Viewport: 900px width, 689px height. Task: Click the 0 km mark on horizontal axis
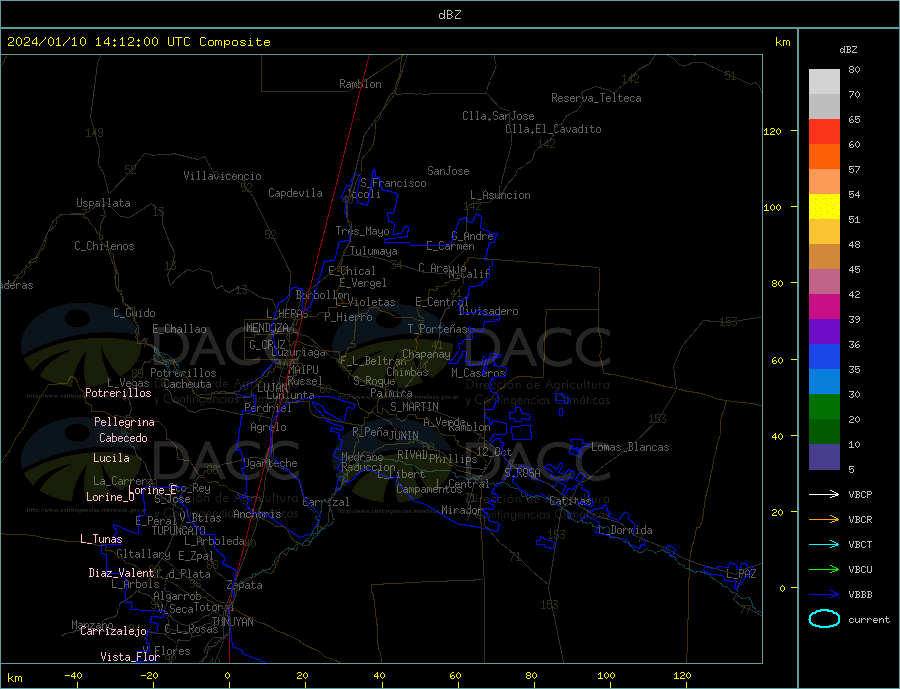[228, 675]
